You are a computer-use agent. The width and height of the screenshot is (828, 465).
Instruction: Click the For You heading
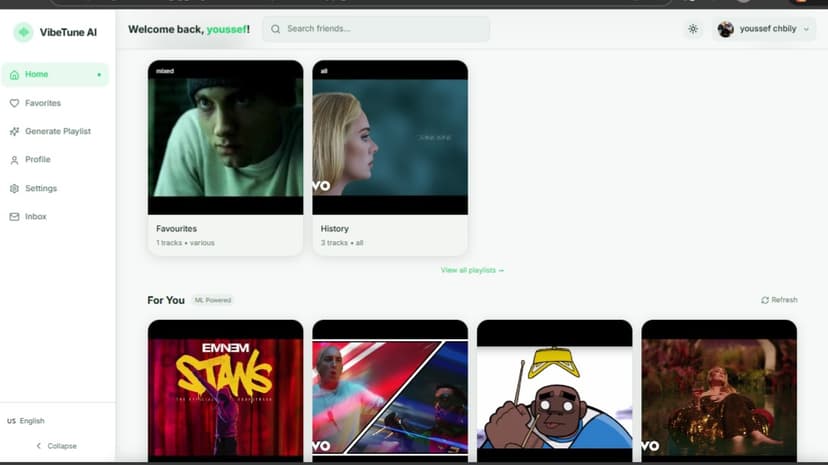click(166, 300)
